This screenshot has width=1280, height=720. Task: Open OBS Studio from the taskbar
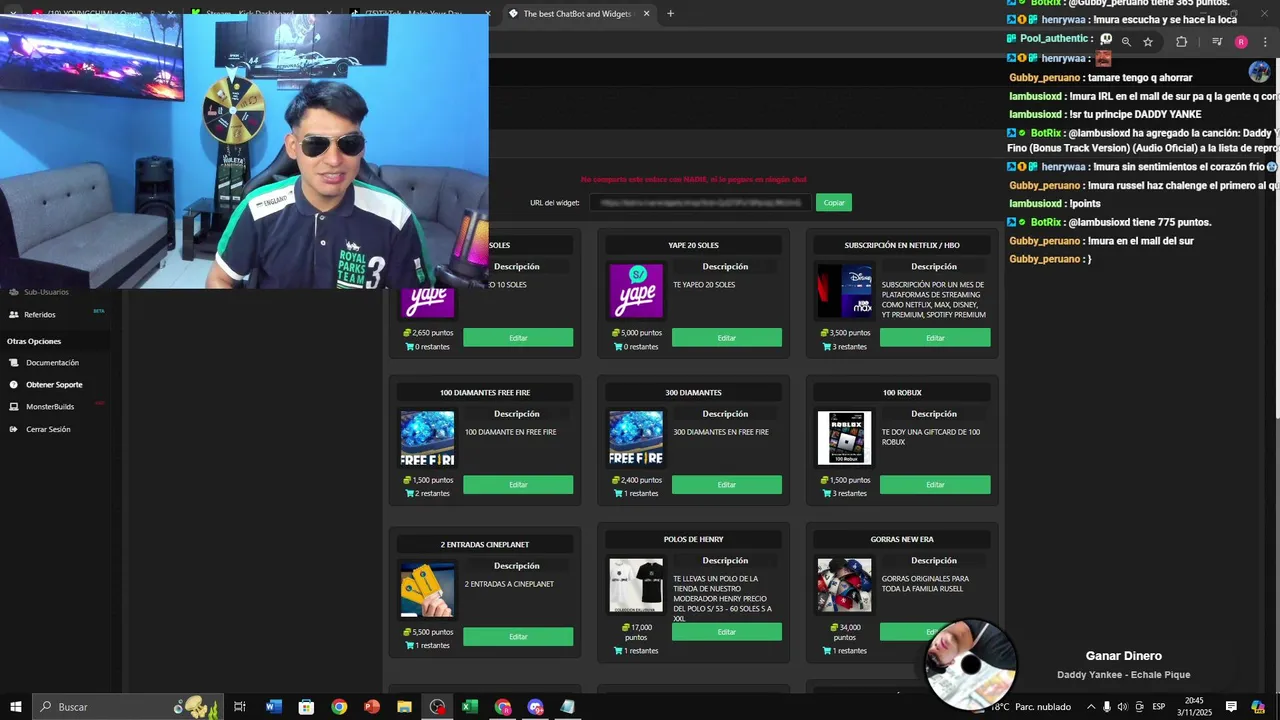(437, 707)
